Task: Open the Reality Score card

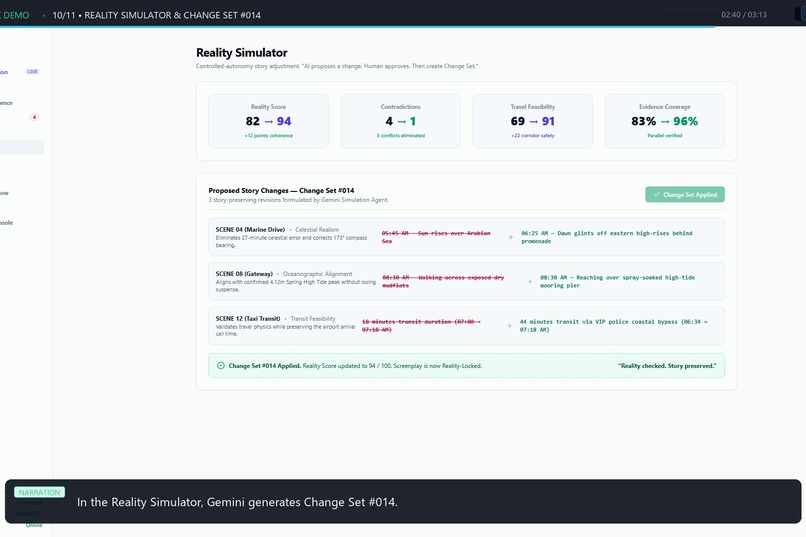Action: point(268,121)
